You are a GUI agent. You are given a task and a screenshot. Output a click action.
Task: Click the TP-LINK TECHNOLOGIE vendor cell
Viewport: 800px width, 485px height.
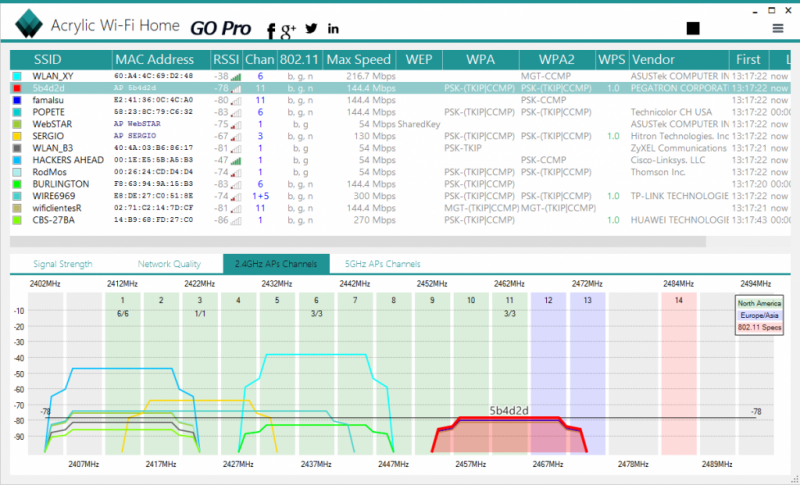pos(679,196)
